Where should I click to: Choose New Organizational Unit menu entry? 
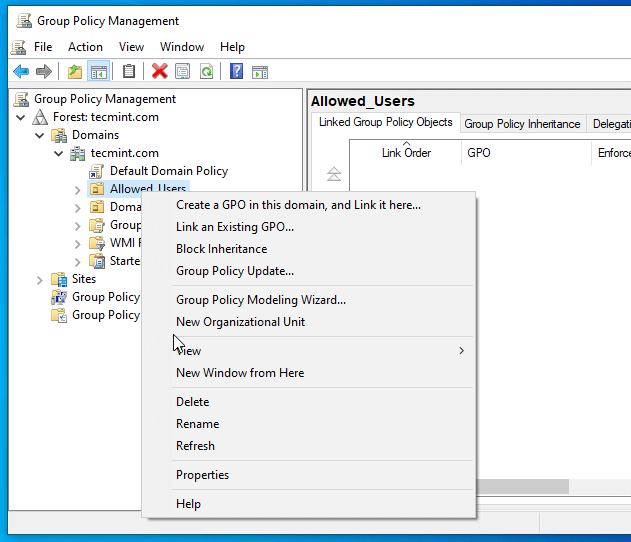click(240, 322)
